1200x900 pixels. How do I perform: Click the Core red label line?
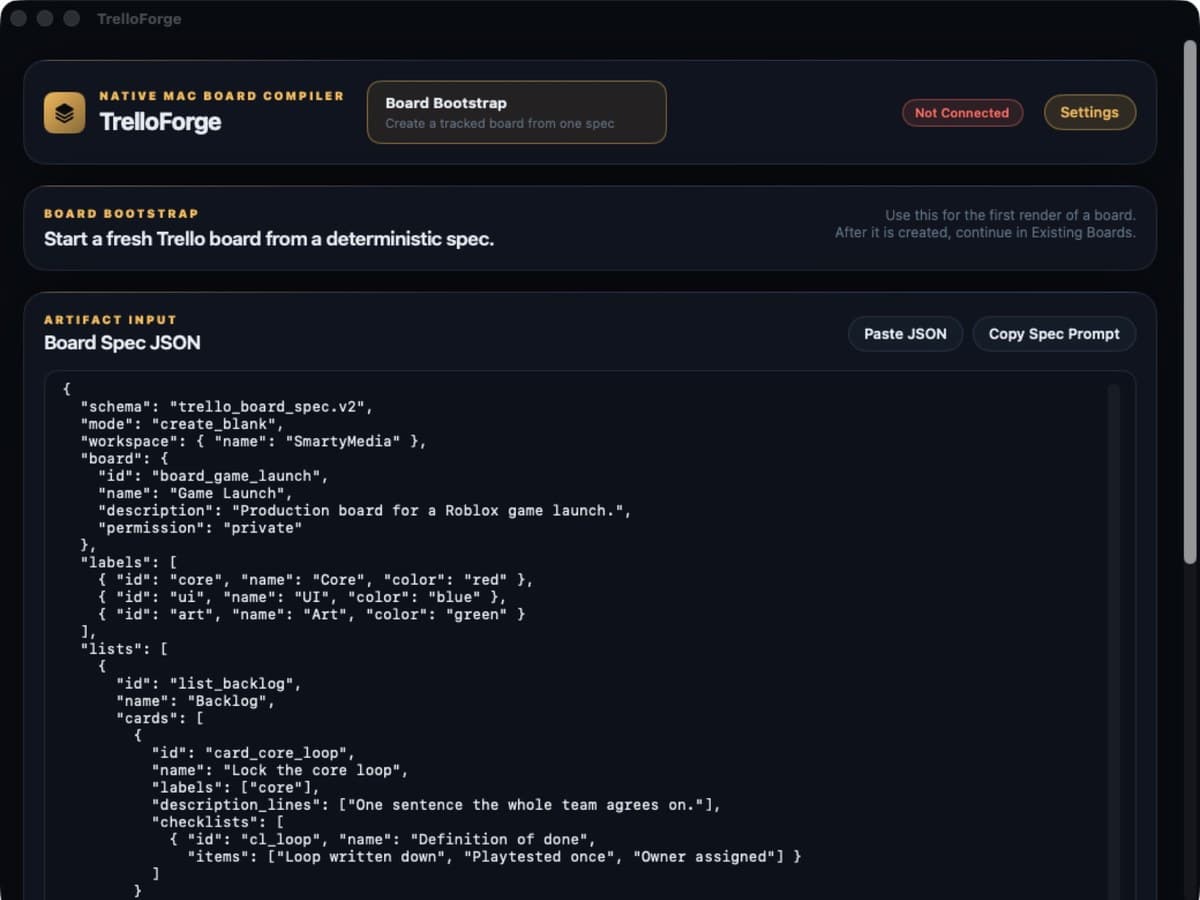(x=315, y=580)
